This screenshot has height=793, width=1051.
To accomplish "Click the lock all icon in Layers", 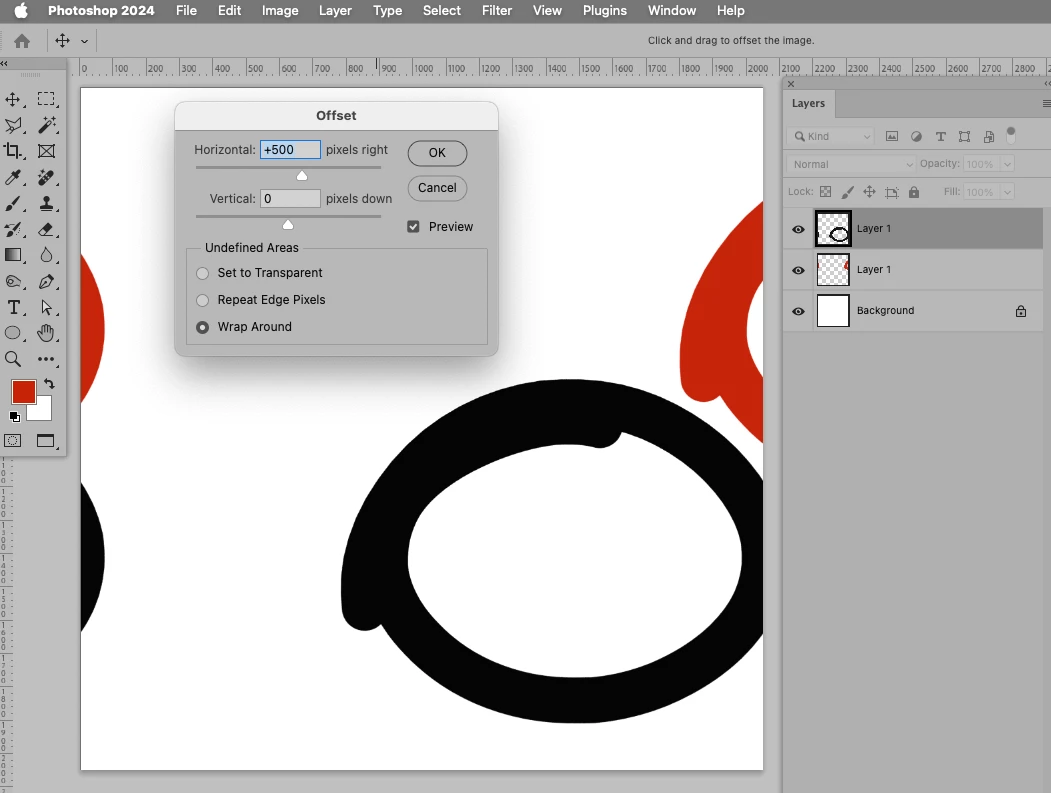I will click(914, 192).
